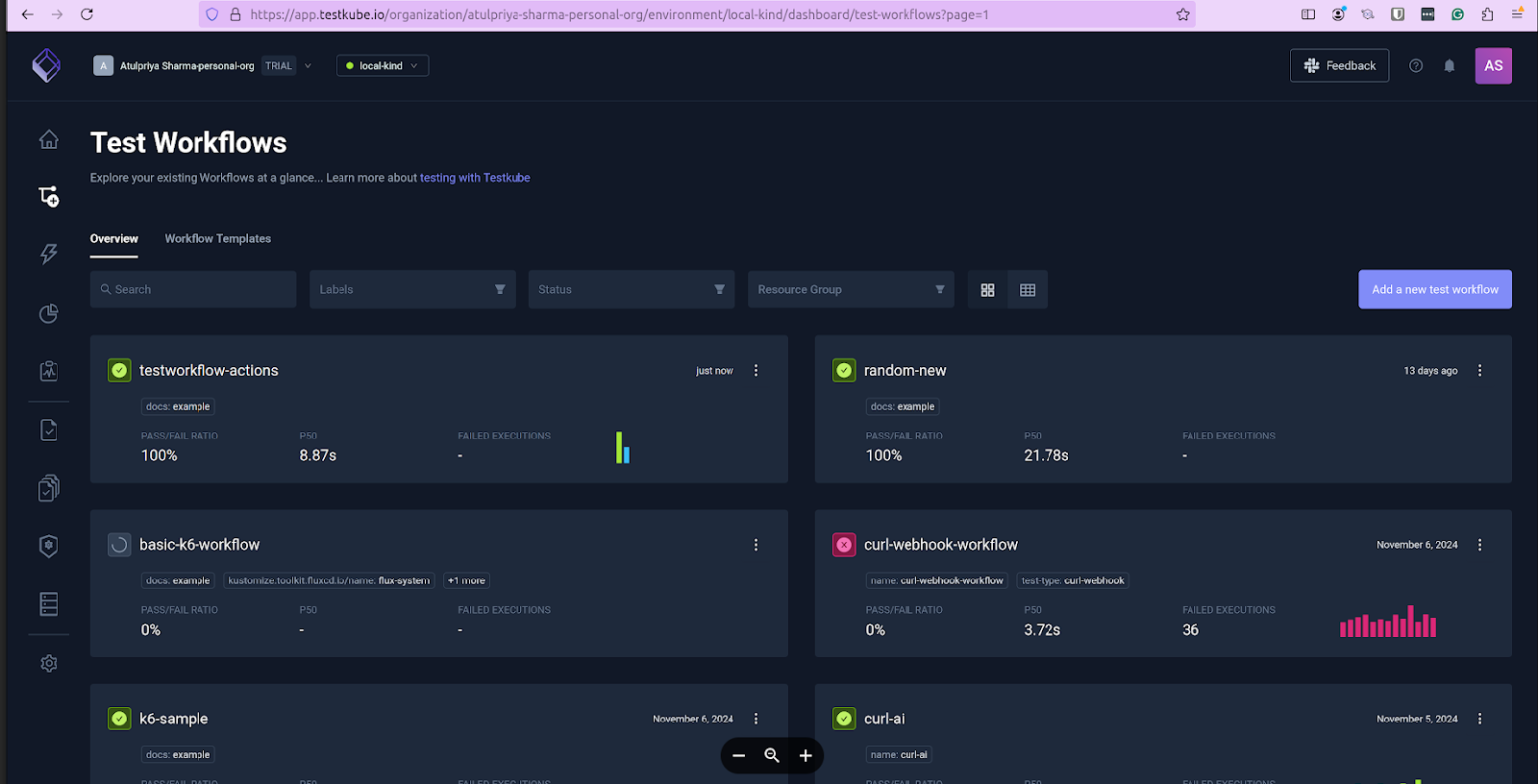This screenshot has height=784, width=1538.
Task: Switch to table list view
Action: pyautogui.click(x=1028, y=289)
